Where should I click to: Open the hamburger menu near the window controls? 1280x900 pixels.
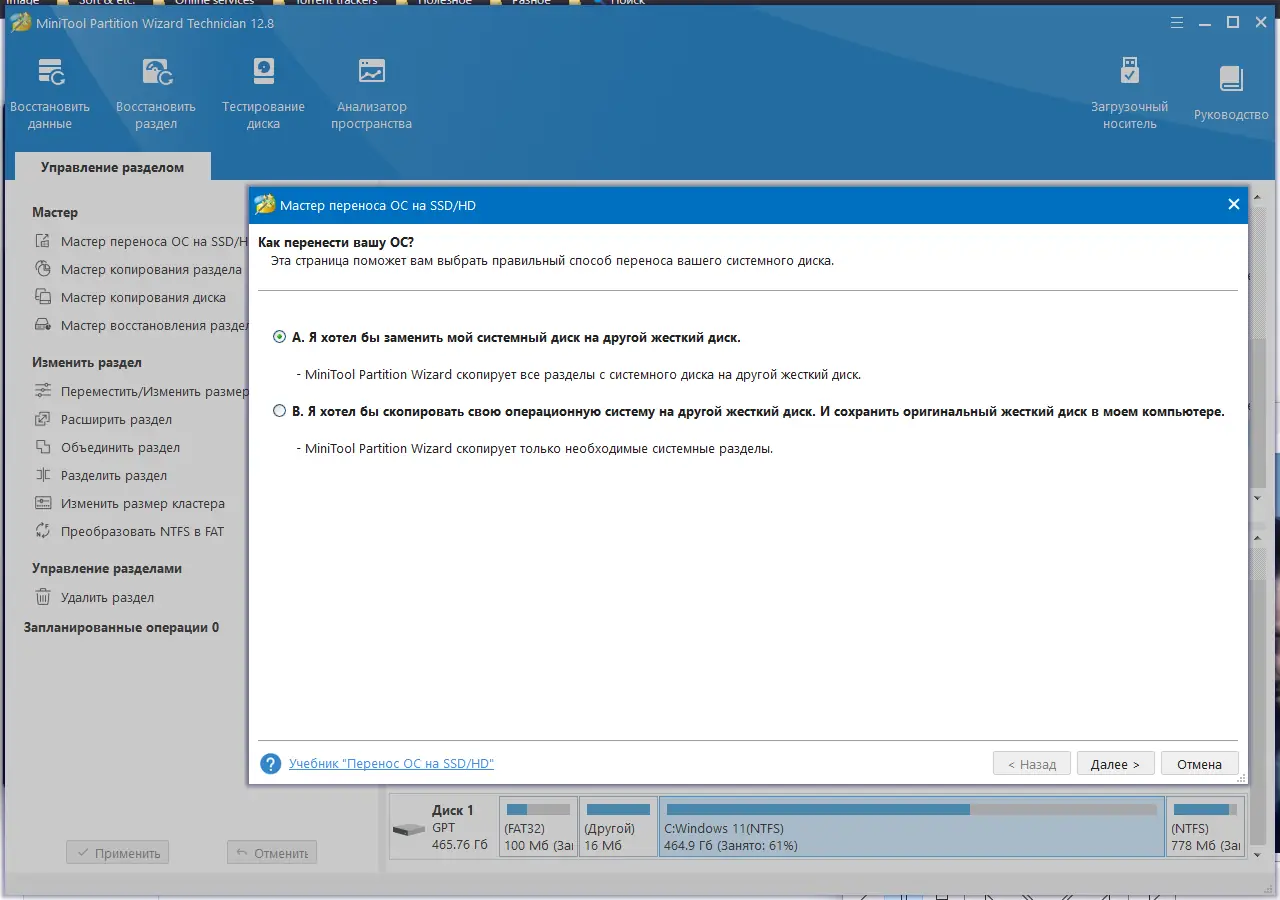(x=1176, y=21)
